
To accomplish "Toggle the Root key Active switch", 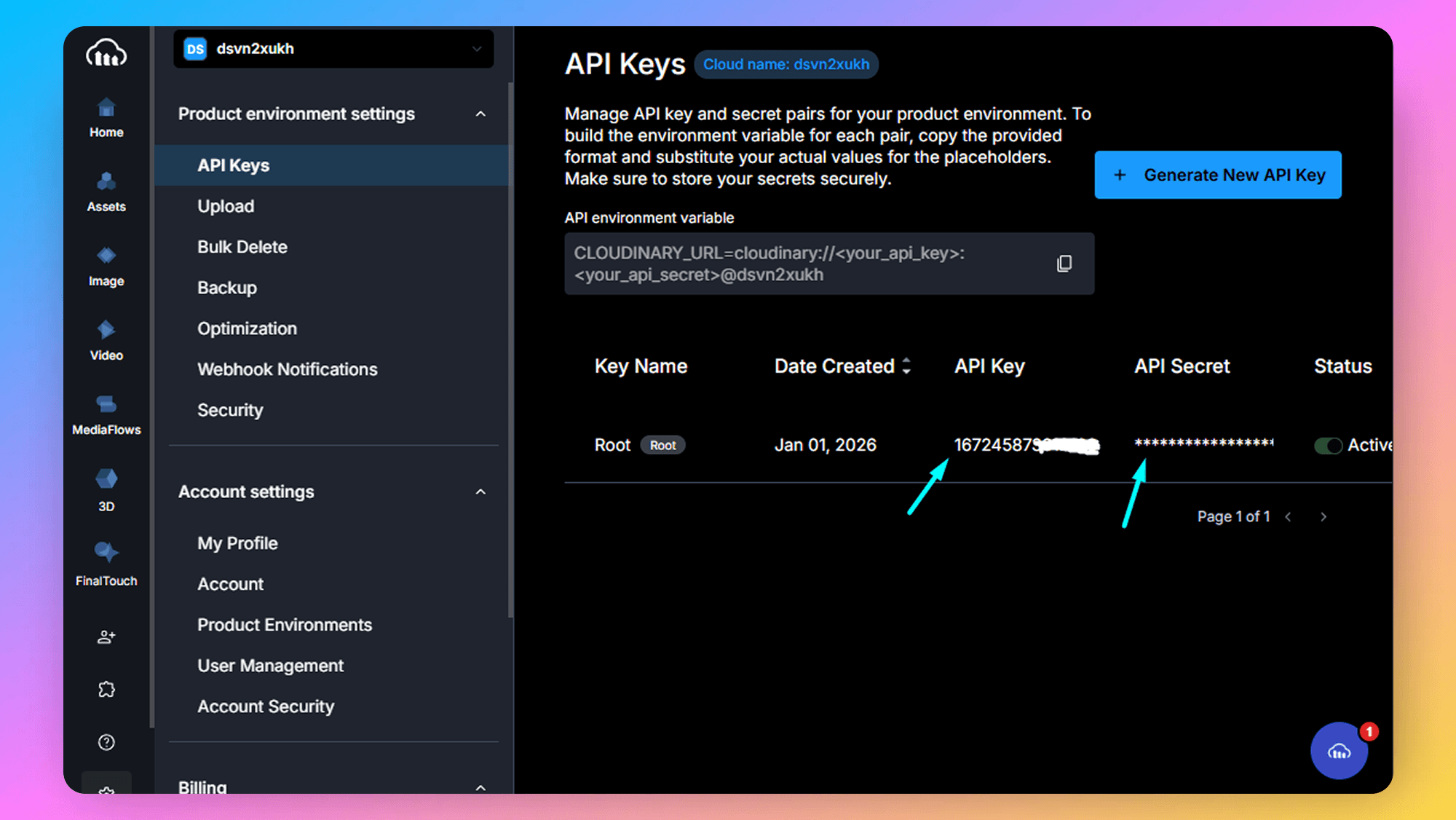I will tap(1328, 446).
